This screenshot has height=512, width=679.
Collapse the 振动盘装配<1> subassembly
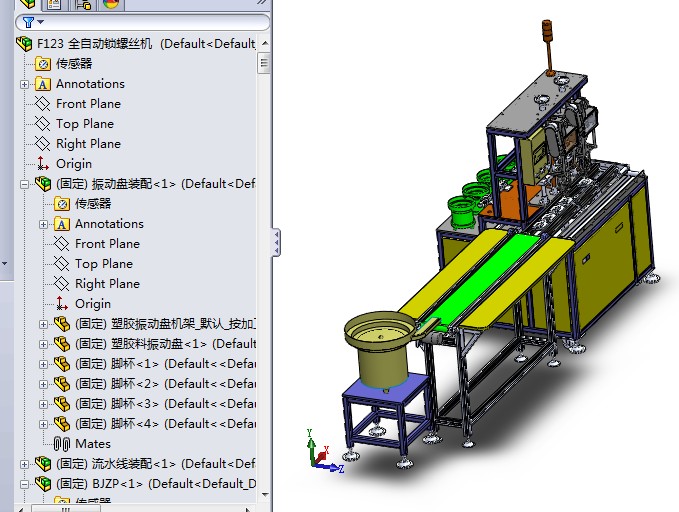point(24,184)
